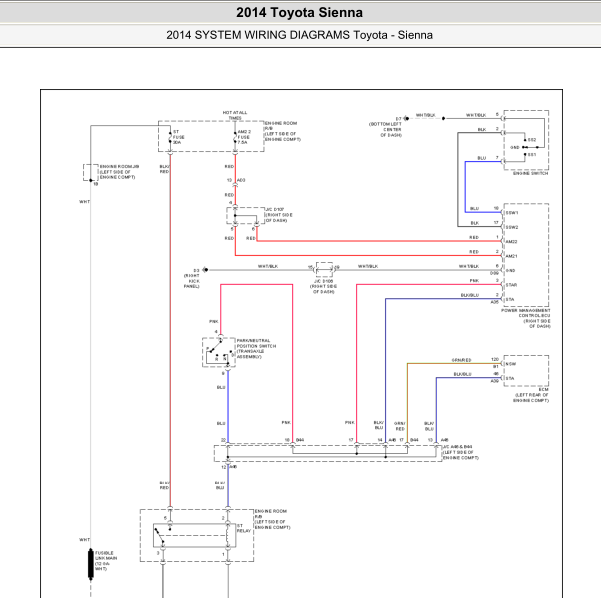Select the ST FUSE 30A label
Screen dimensions: 601x598
point(179,137)
